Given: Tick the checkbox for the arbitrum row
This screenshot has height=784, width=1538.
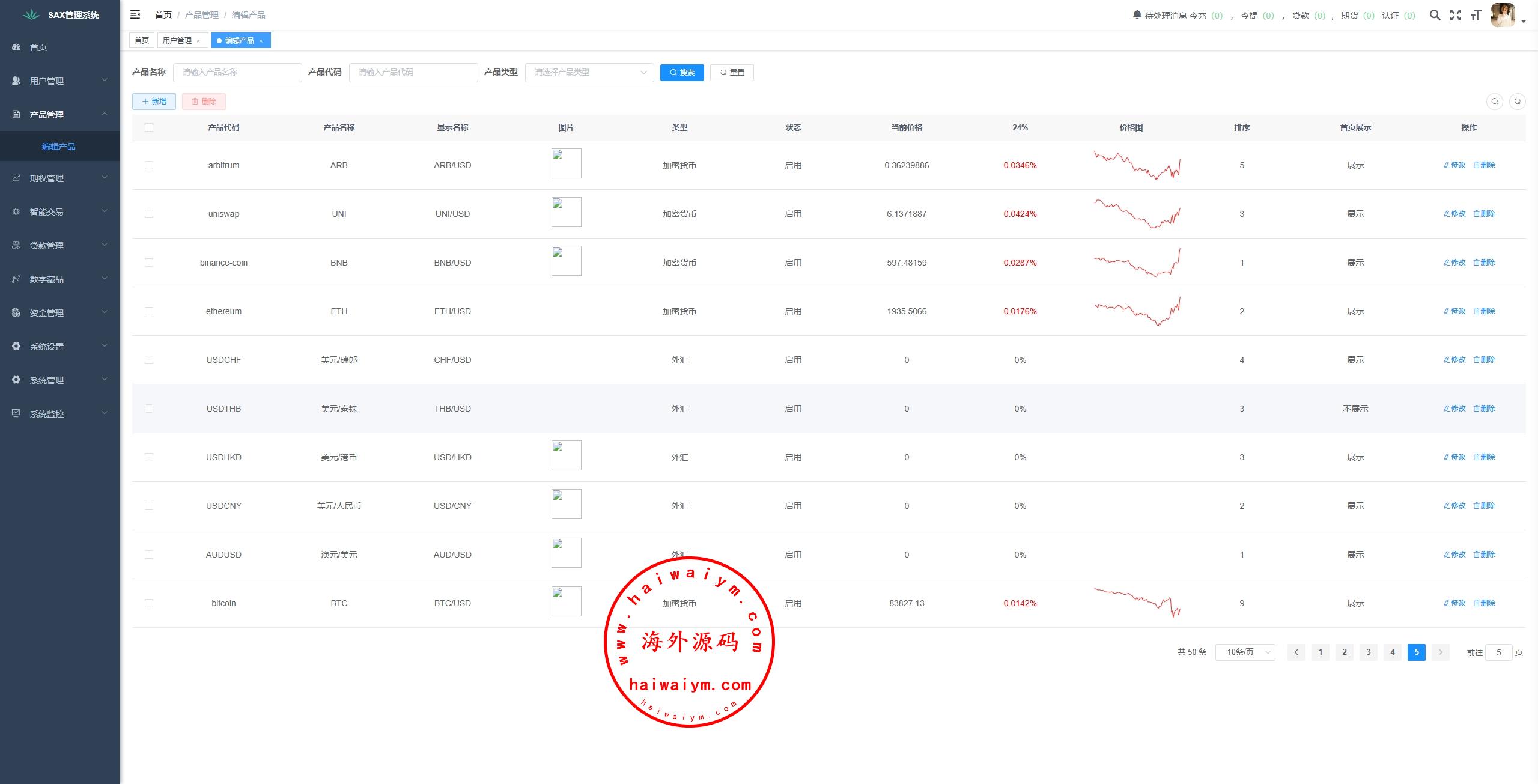Looking at the screenshot, I should (149, 165).
